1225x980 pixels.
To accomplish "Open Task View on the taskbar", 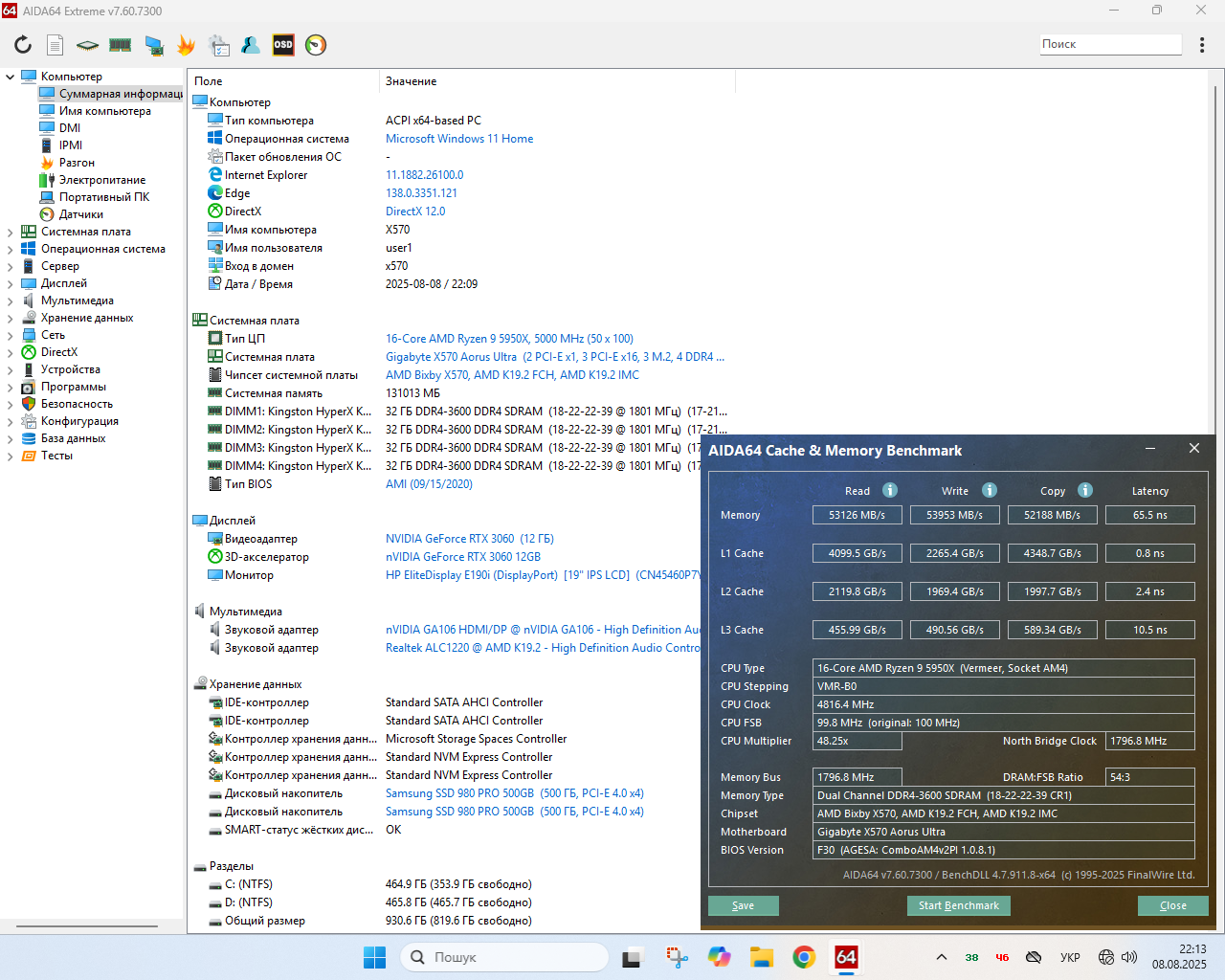I will click(633, 957).
